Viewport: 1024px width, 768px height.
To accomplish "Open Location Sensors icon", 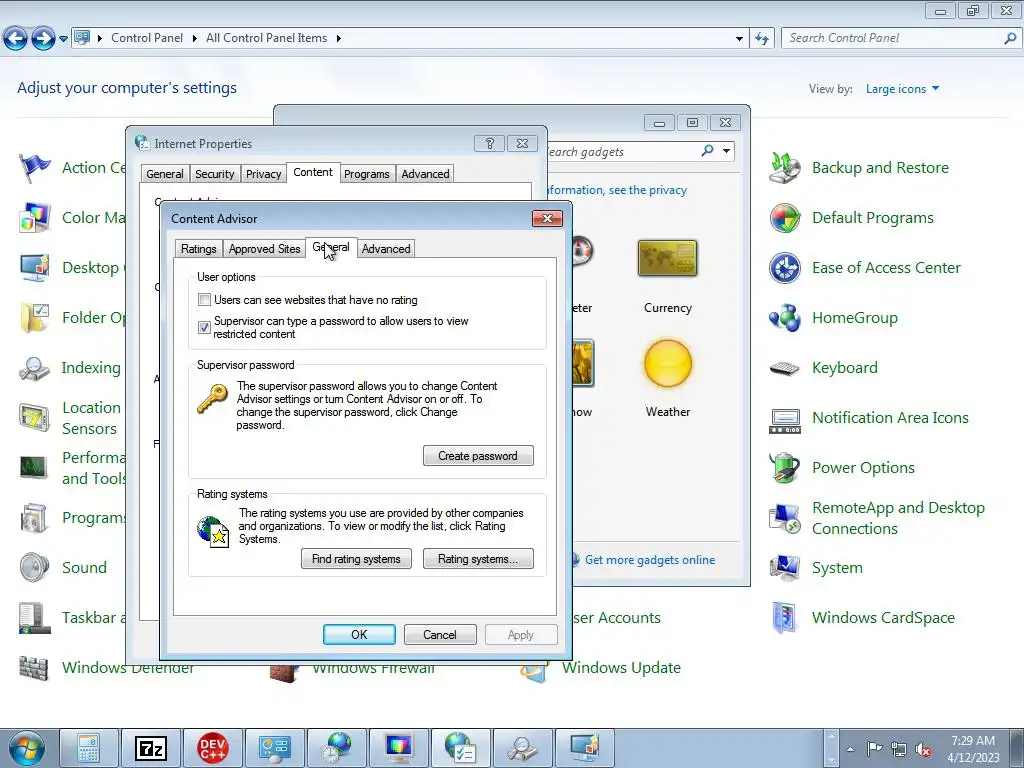I will click(x=34, y=418).
